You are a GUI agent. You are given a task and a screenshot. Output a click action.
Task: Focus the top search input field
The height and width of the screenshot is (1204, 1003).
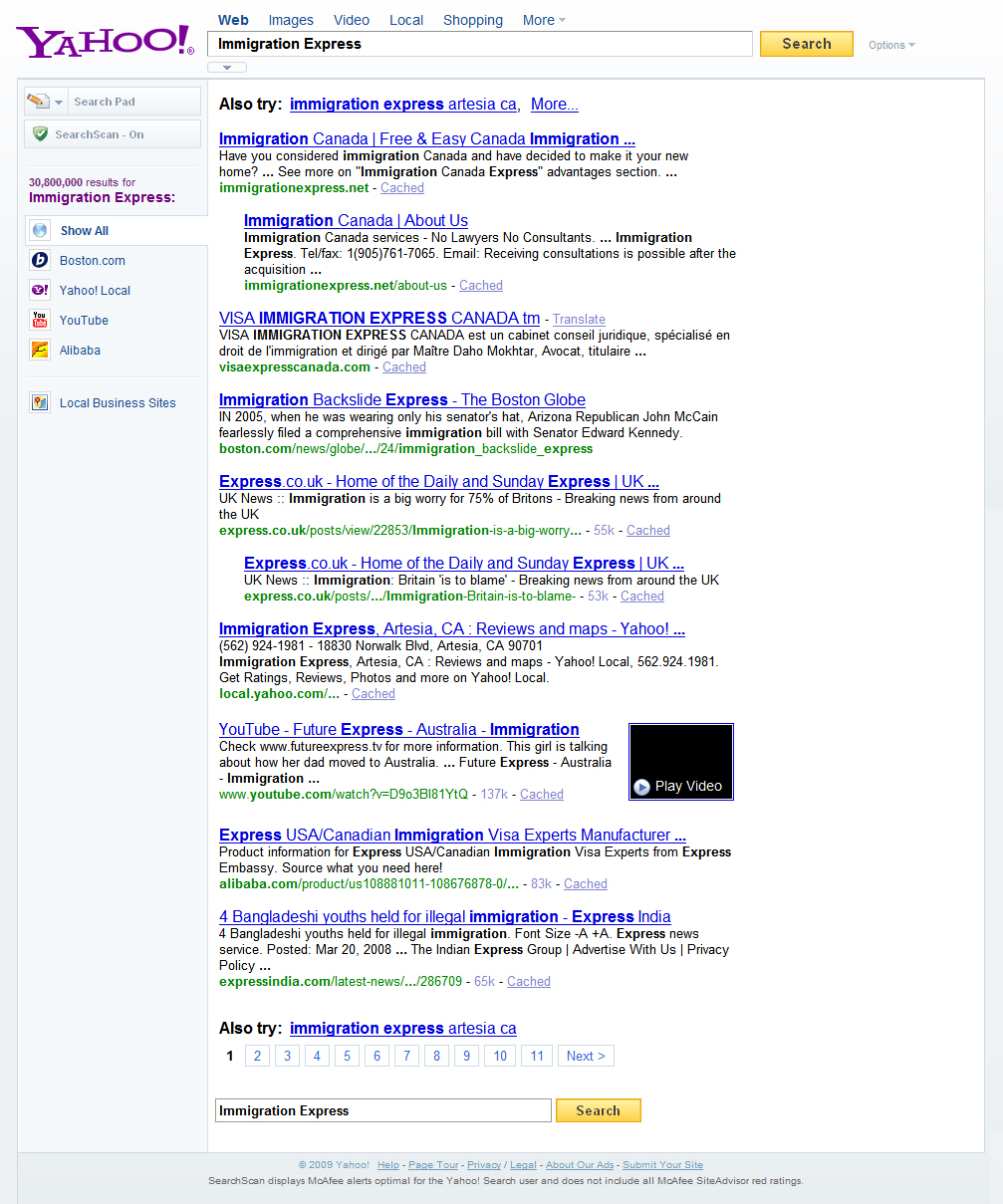point(480,44)
